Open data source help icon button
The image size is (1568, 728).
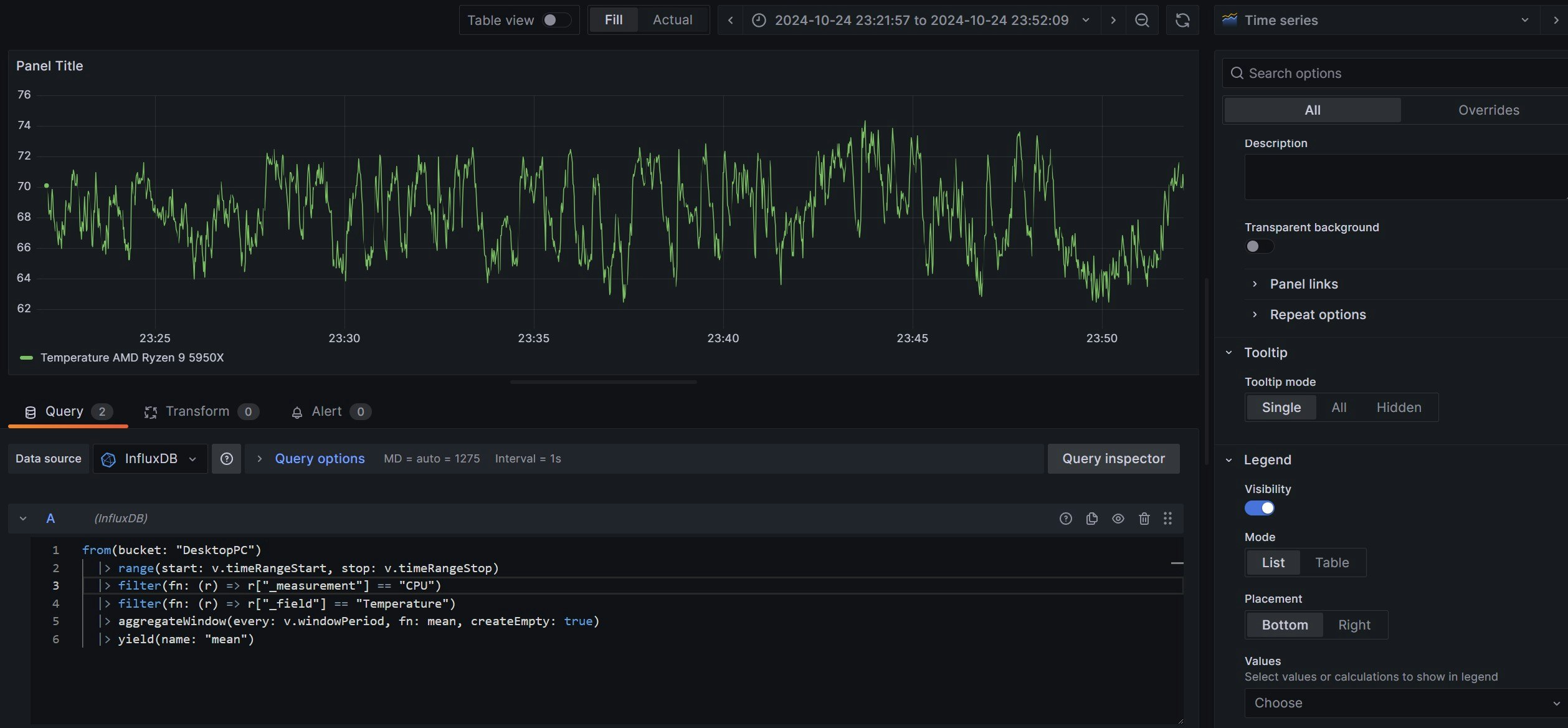click(x=226, y=459)
